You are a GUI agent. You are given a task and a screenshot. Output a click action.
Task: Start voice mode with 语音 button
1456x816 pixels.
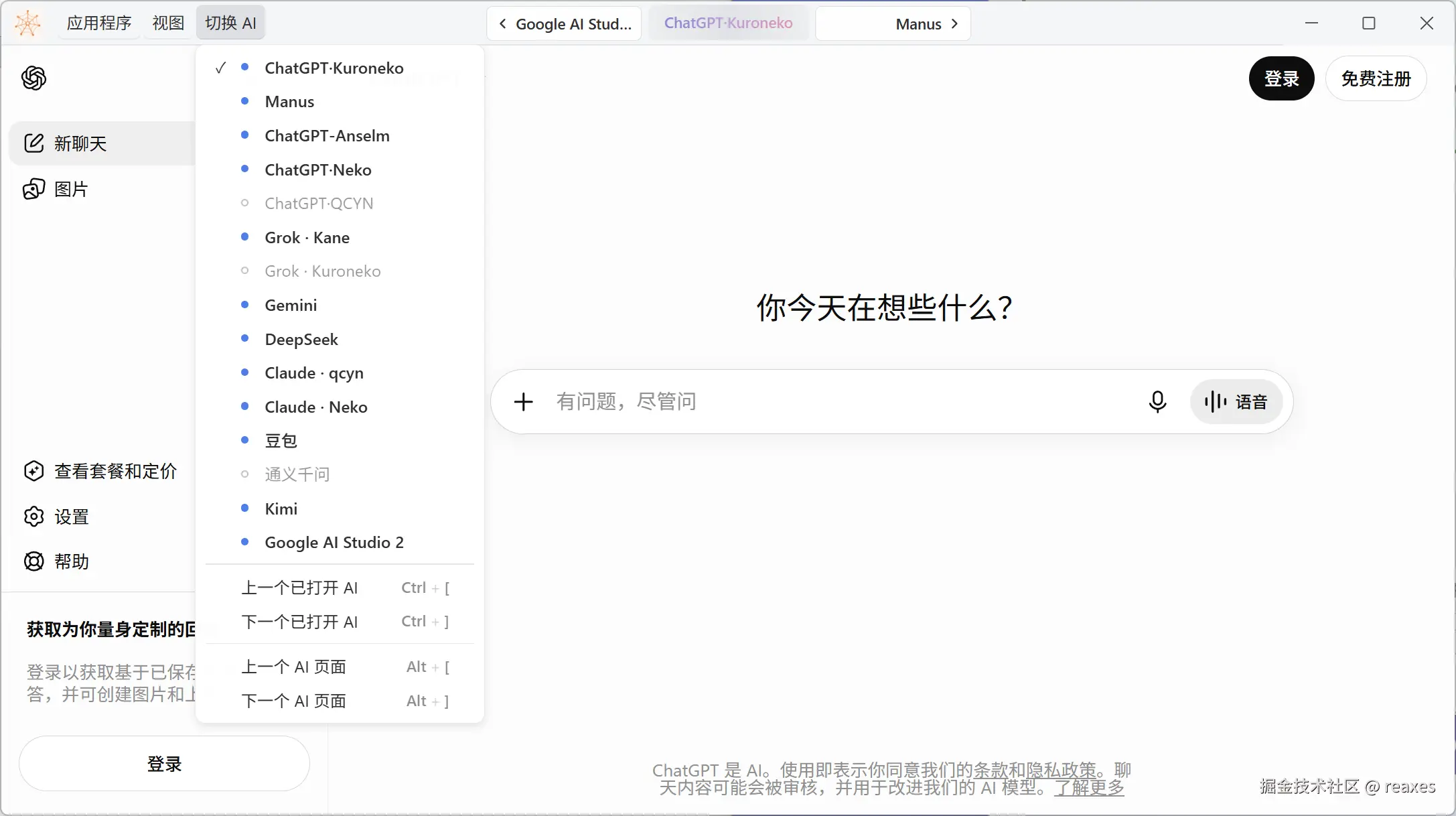tap(1236, 401)
